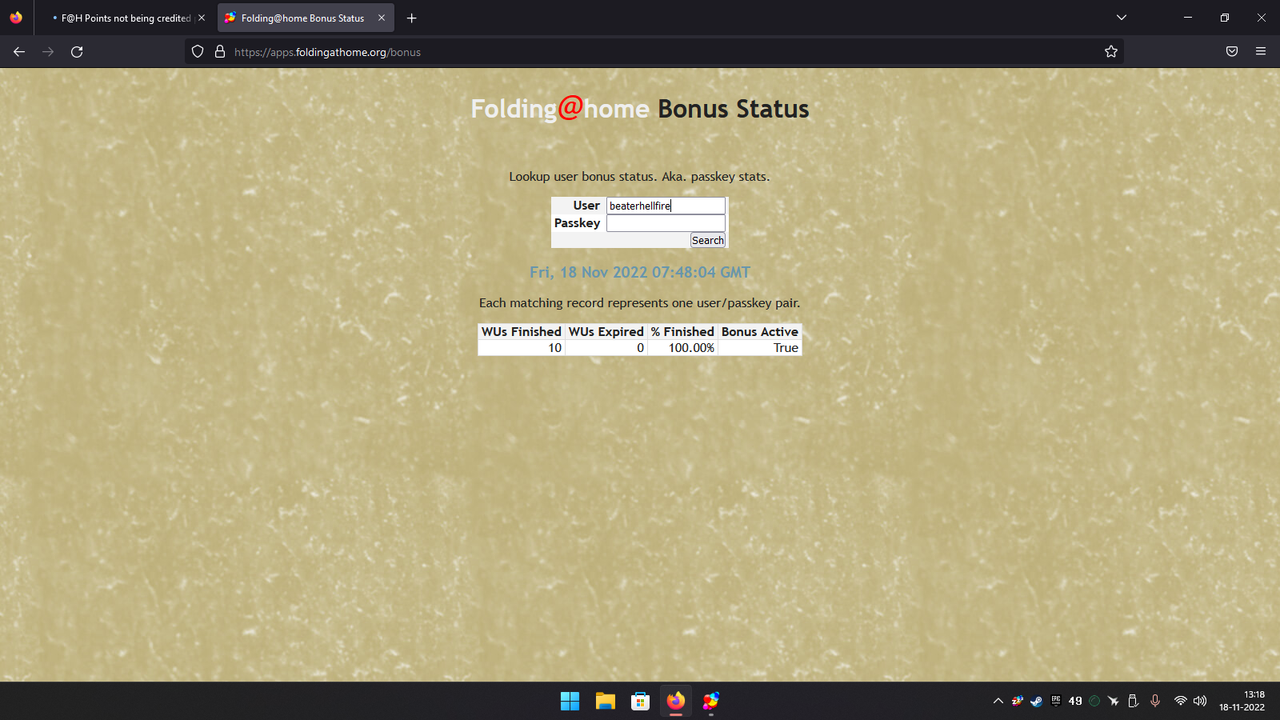Click the % Finished column header

click(682, 331)
